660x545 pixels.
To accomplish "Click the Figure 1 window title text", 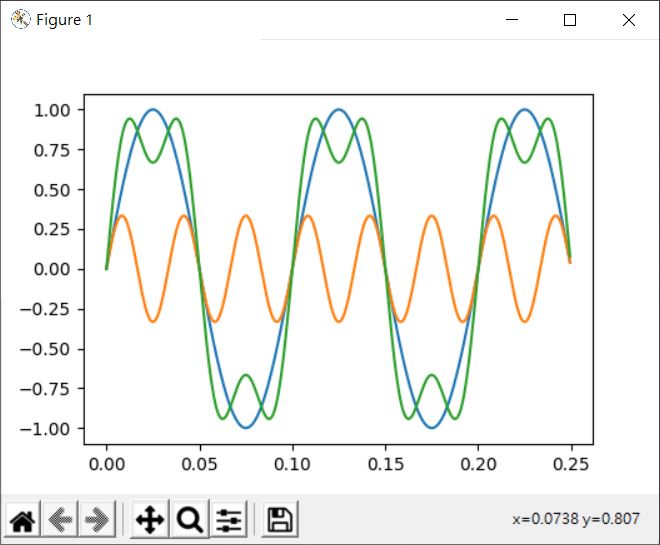I will 64,20.
